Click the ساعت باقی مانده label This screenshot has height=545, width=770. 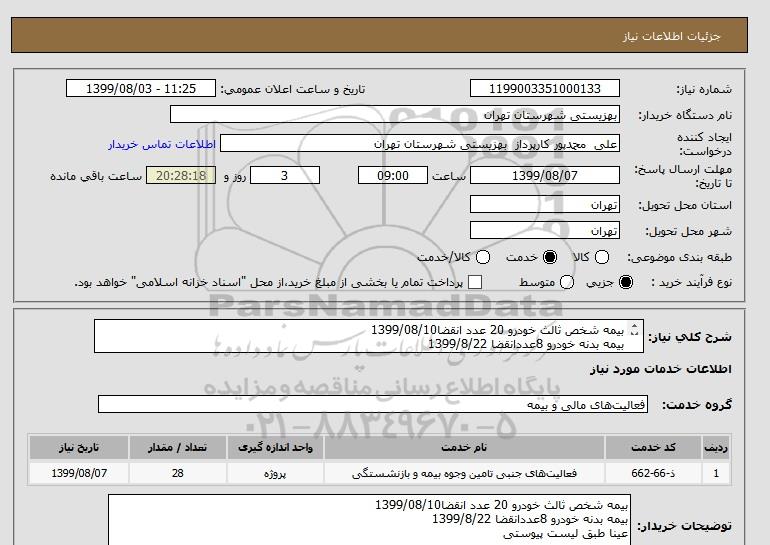[x=96, y=176]
